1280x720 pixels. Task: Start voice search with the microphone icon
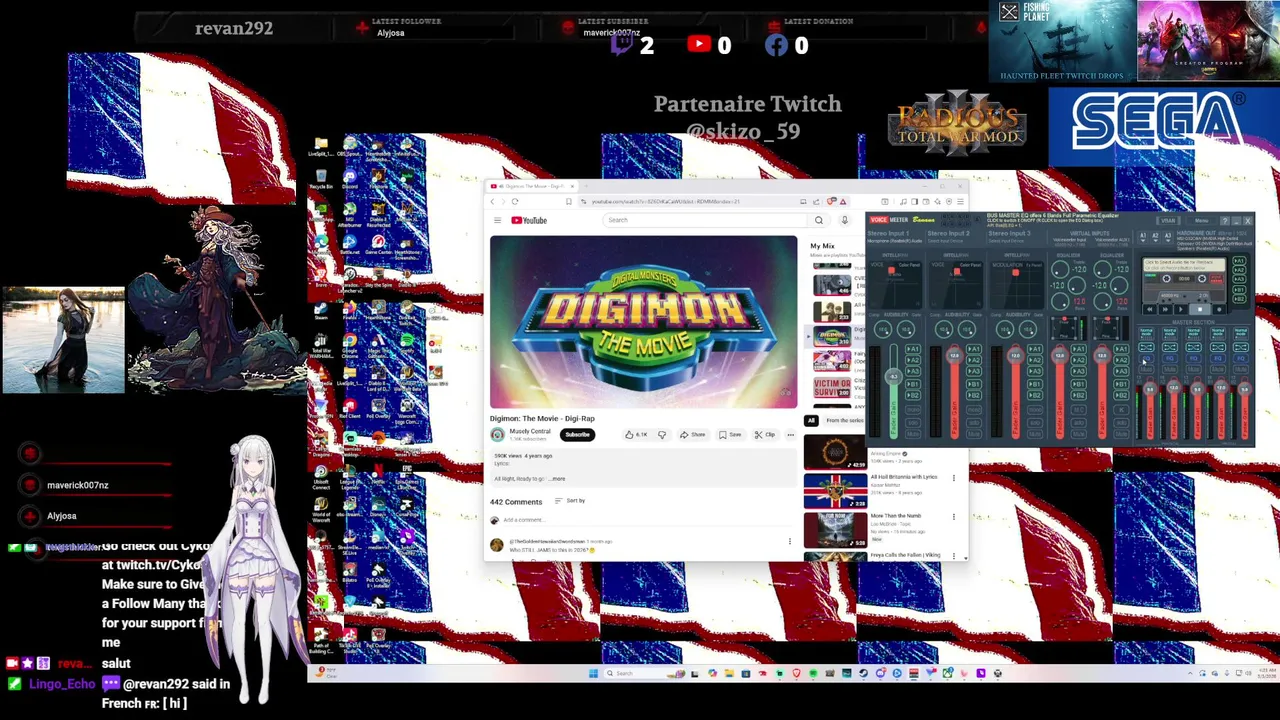844,220
